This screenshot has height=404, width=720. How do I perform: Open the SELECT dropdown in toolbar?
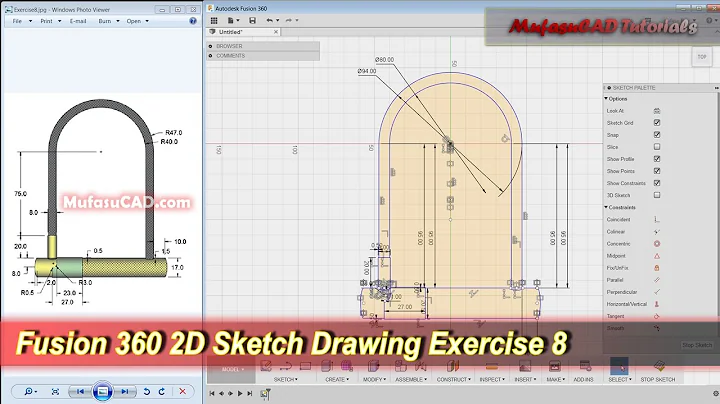[x=620, y=380]
